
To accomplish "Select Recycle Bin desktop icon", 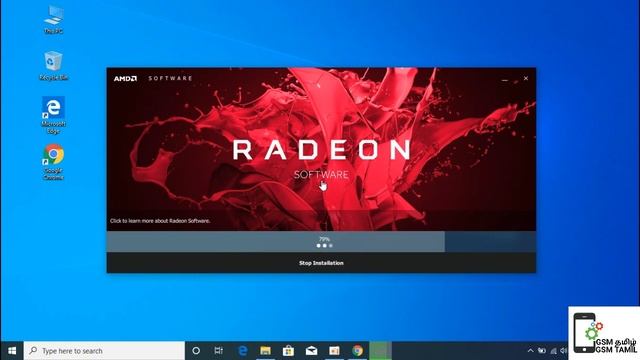I will (x=53, y=66).
